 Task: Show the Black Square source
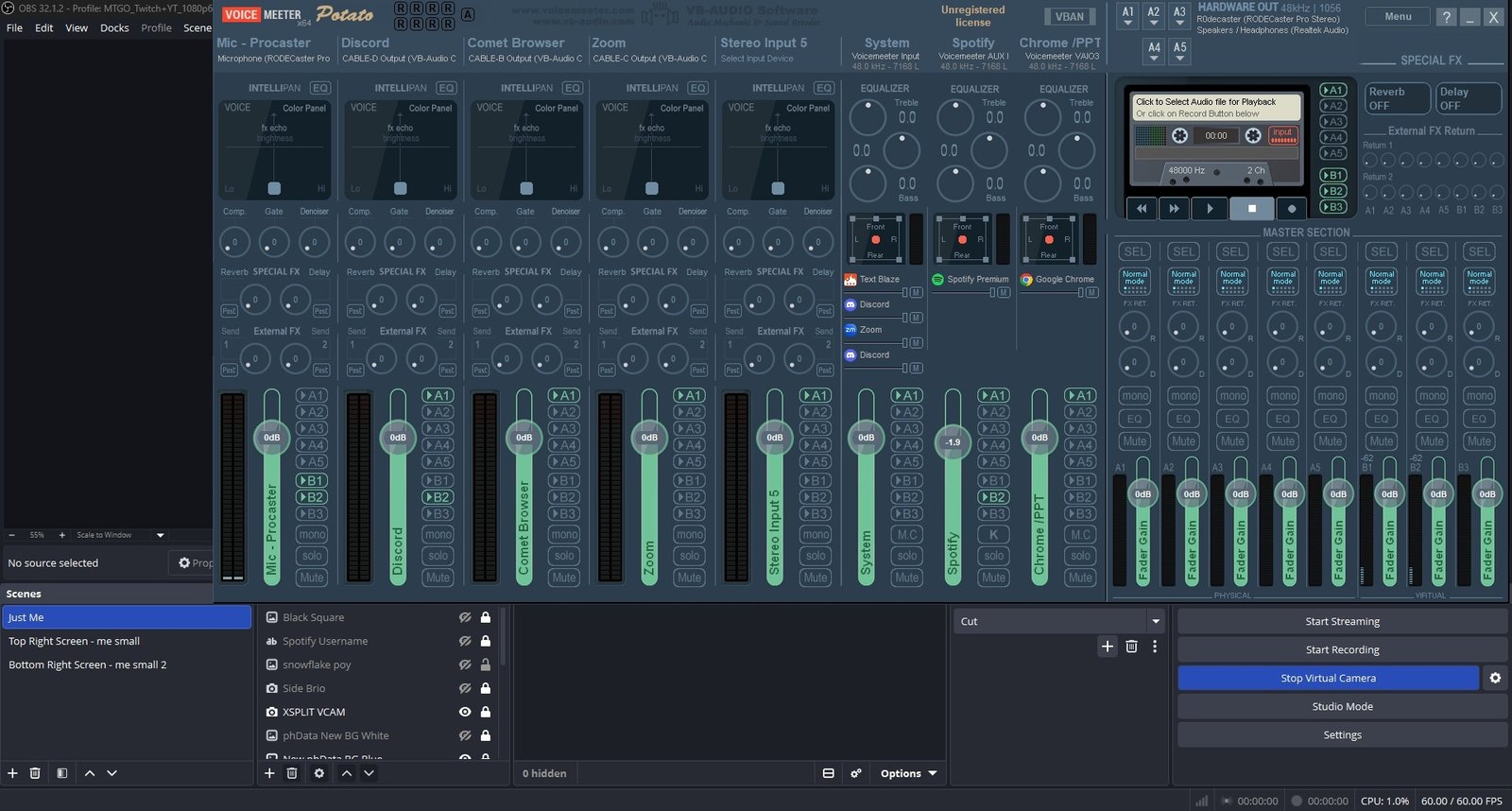[465, 617]
